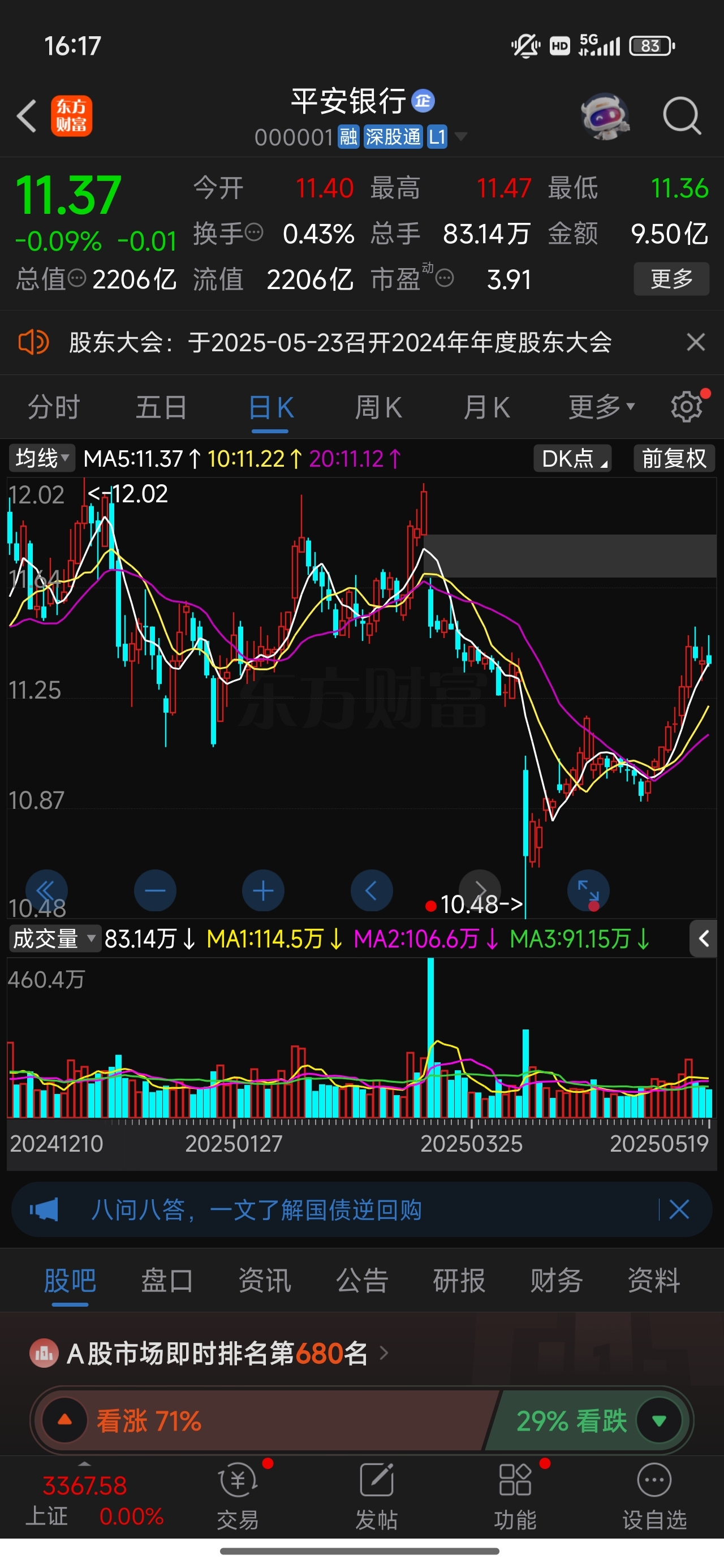Tap the search magnifier icon
This screenshot has width=724, height=1568.
[682, 115]
